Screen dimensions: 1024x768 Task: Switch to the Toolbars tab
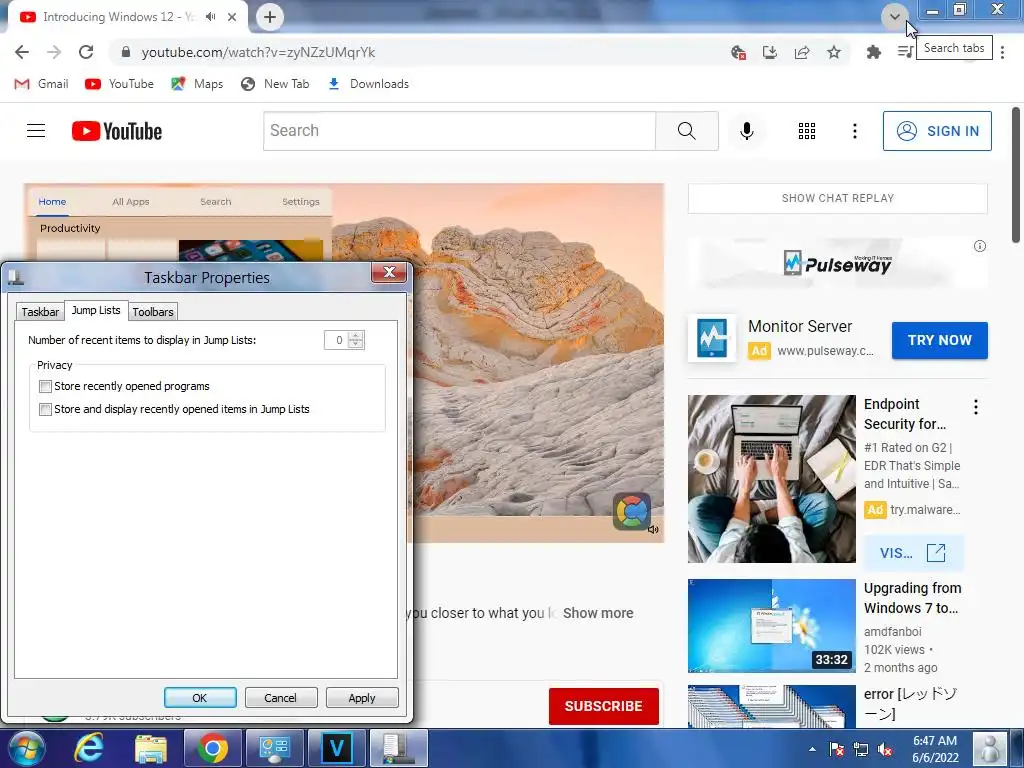coord(153,312)
